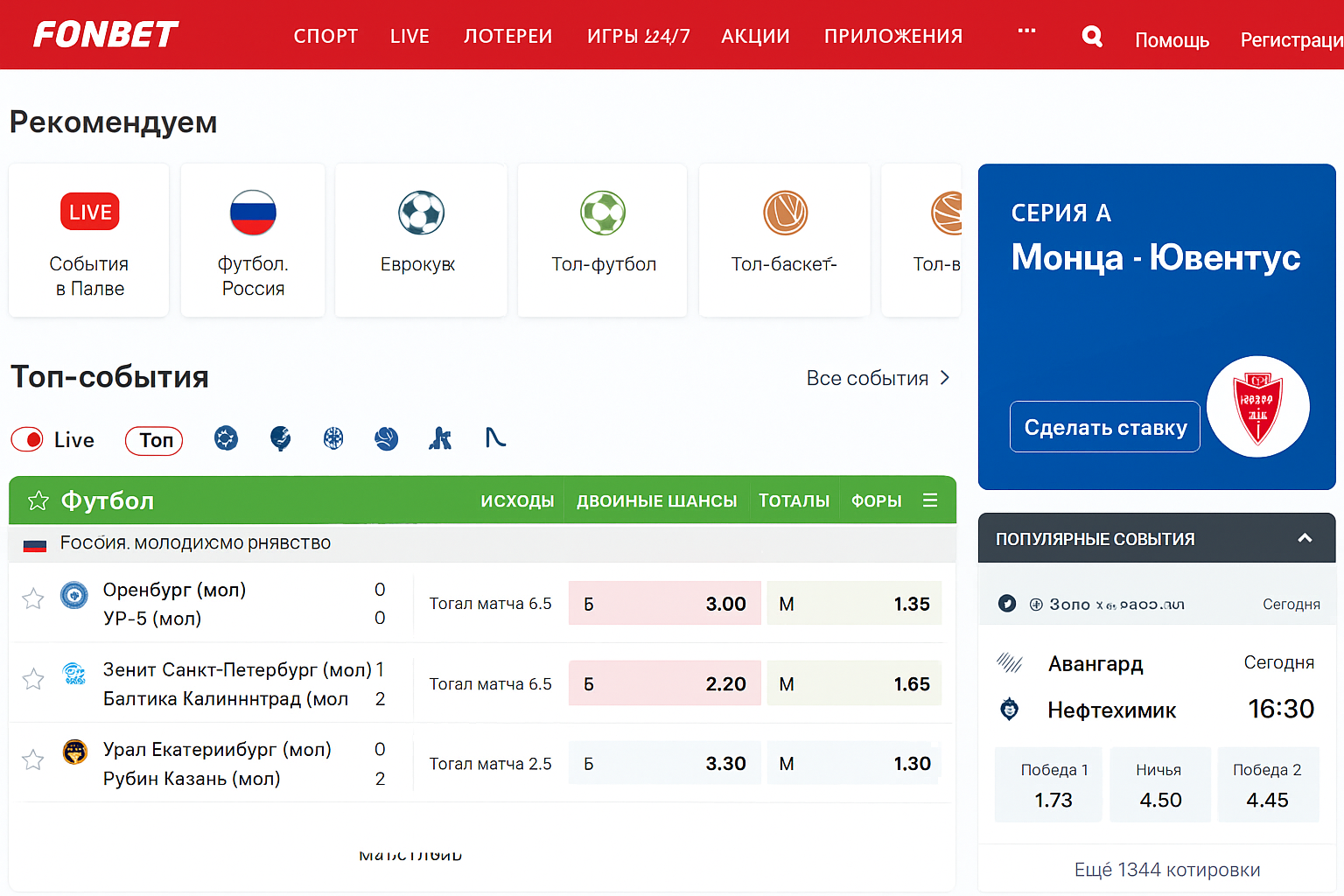Open the Футбол markets hamburger menu
1344x896 pixels.
pos(930,500)
